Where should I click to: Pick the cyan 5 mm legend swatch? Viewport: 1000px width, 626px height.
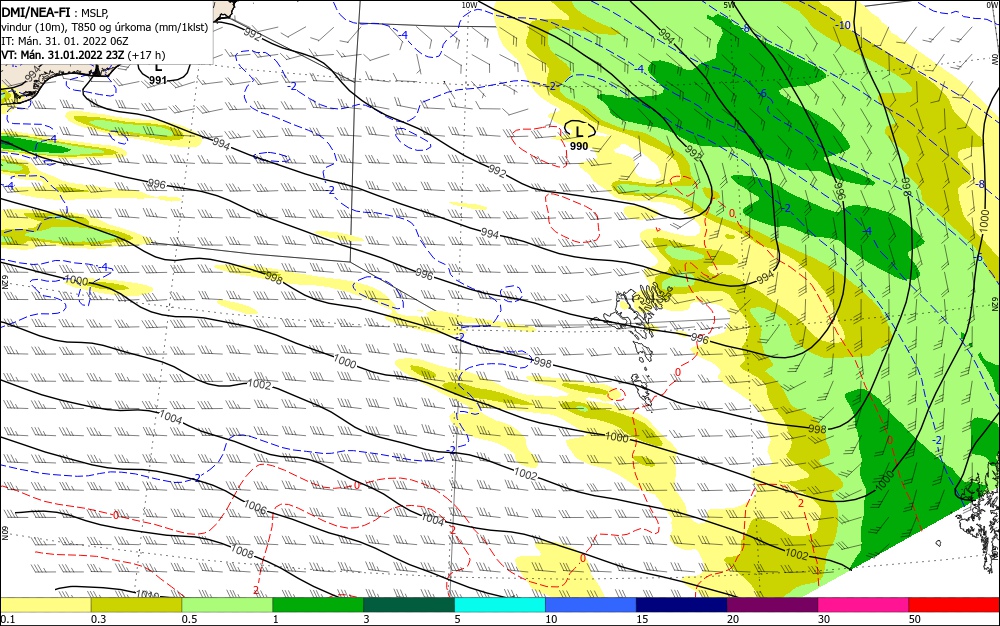click(x=499, y=605)
